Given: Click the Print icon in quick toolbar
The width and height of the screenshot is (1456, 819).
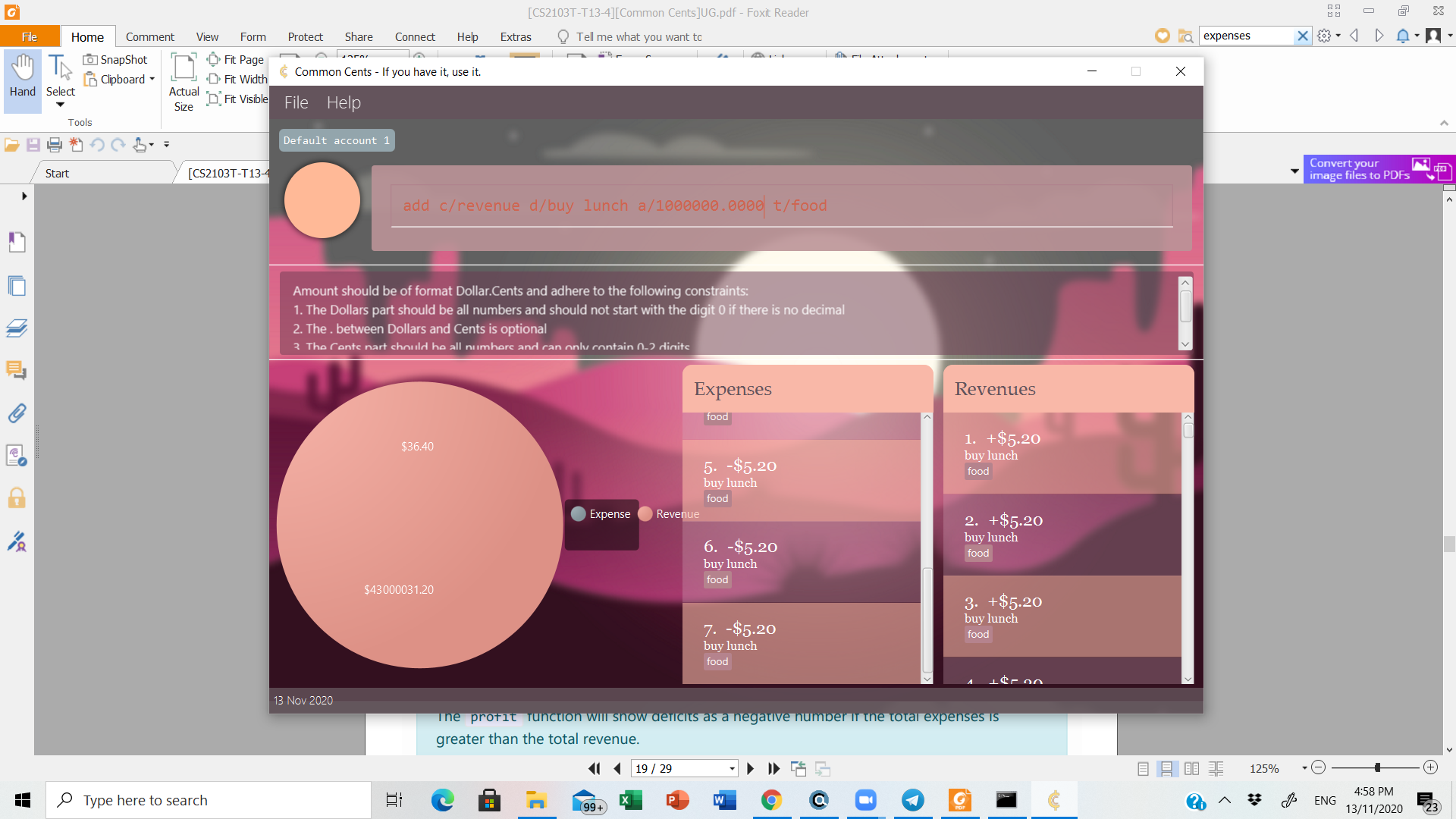Looking at the screenshot, I should pos(55,144).
